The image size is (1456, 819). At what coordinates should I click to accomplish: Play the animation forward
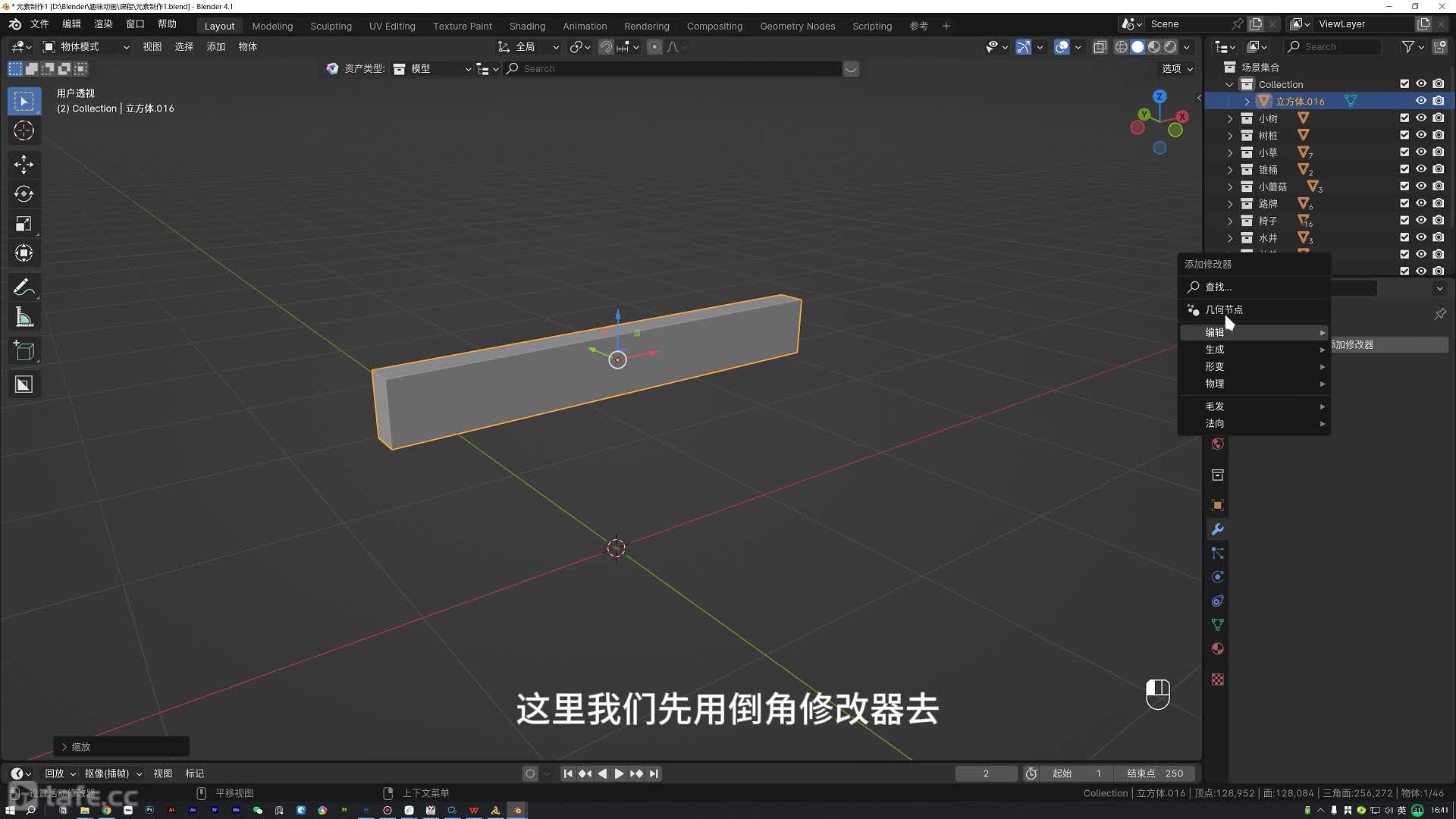(619, 773)
